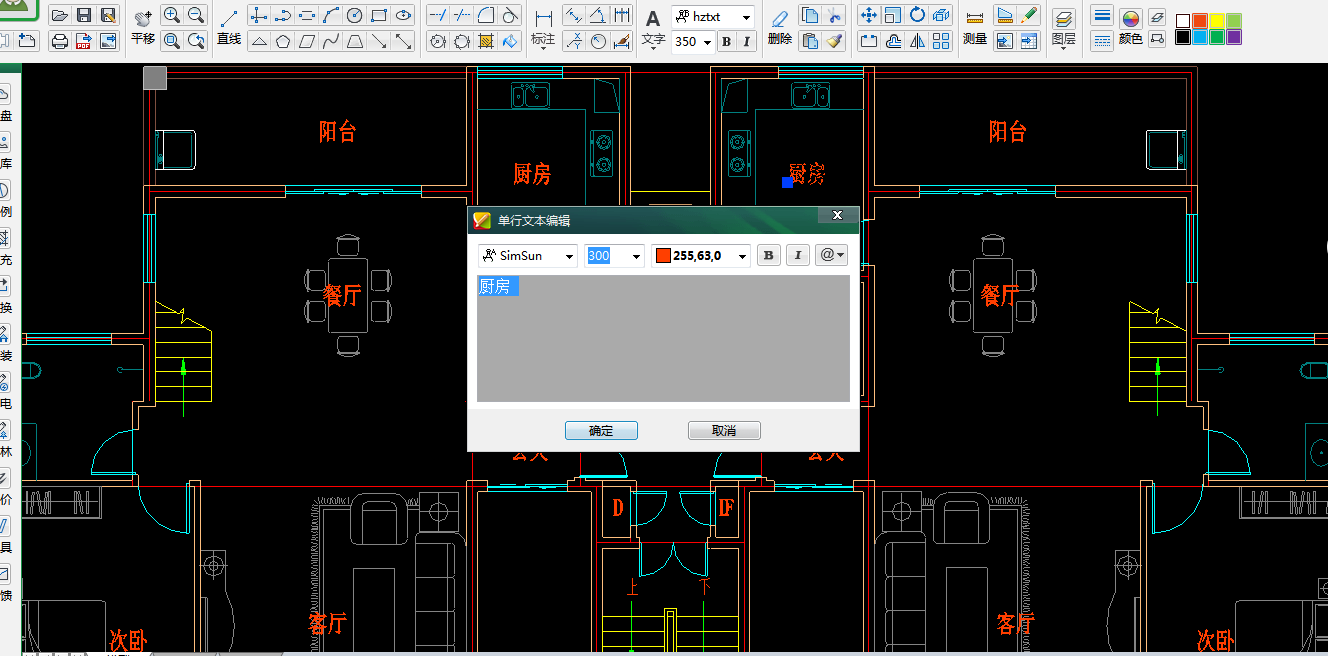Click the Move cross-arrows tool
The image size is (1328, 656).
[869, 16]
